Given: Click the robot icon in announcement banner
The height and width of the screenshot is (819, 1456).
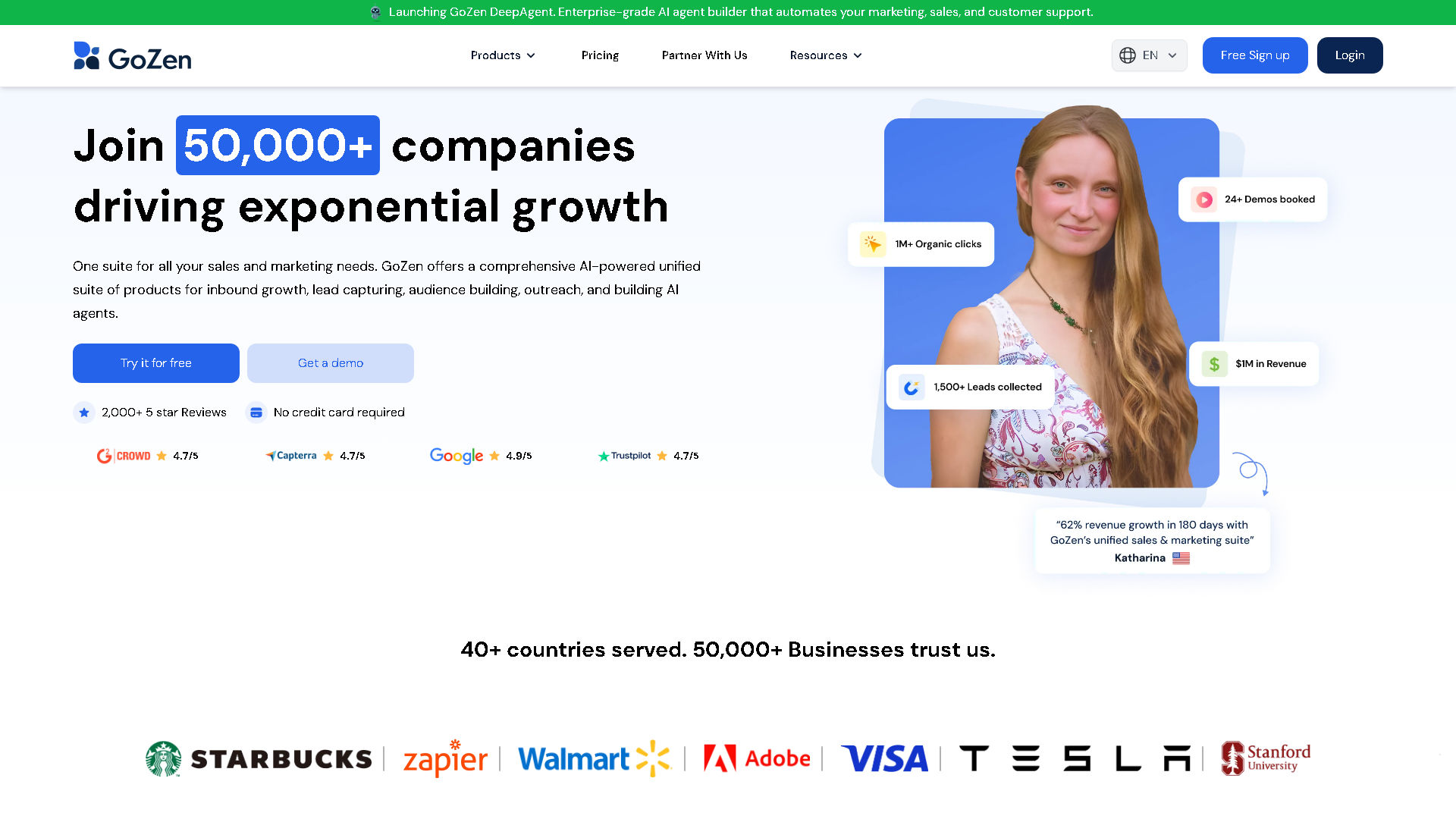Looking at the screenshot, I should coord(375,12).
